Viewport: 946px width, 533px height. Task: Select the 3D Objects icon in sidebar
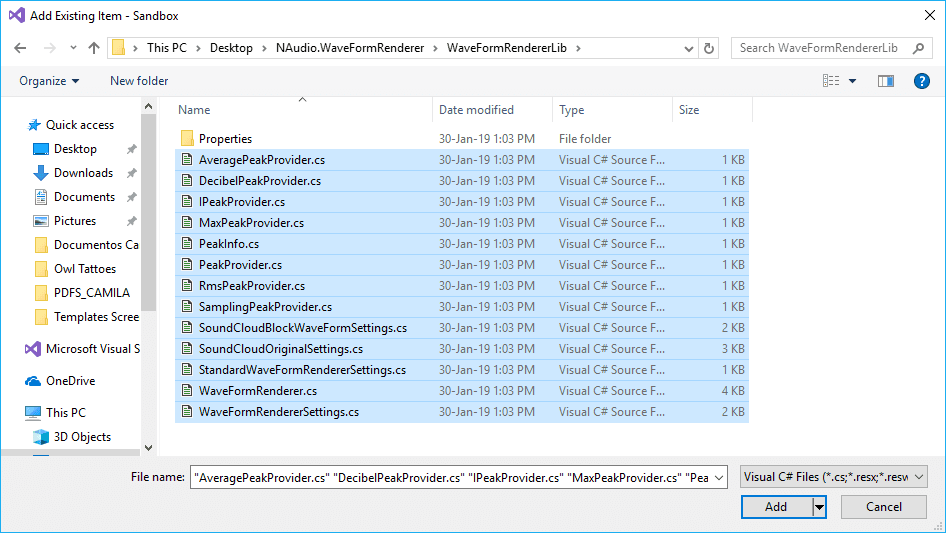(x=41, y=437)
